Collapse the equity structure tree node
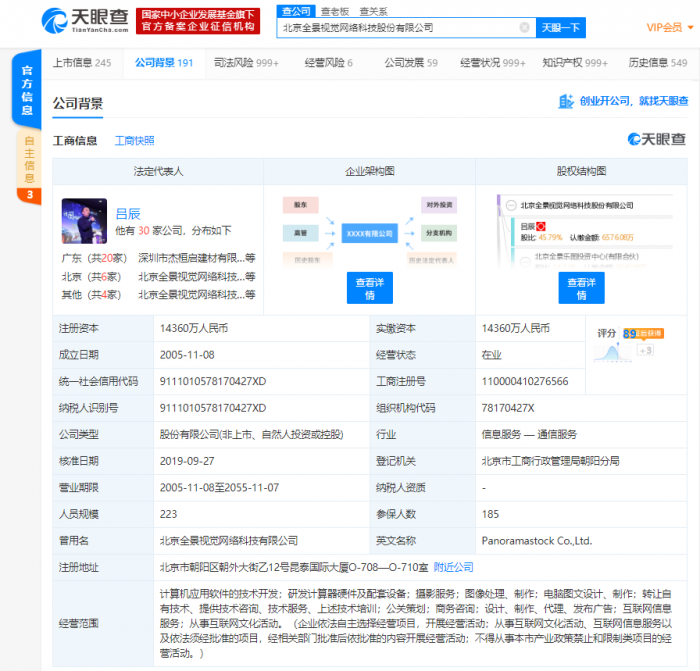Image resolution: width=700 pixels, height=671 pixels. click(x=510, y=205)
